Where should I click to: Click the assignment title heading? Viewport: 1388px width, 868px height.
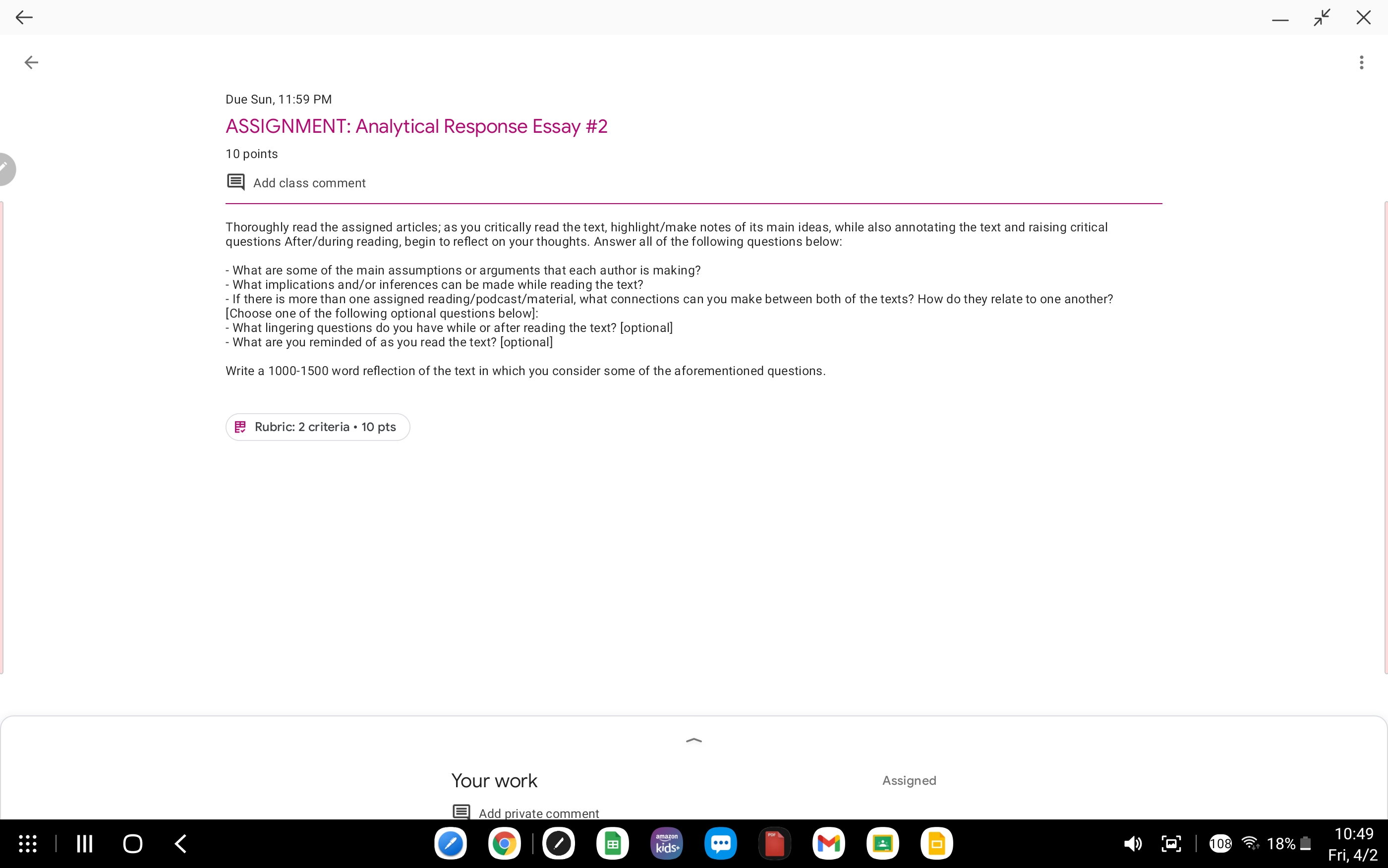coord(416,126)
